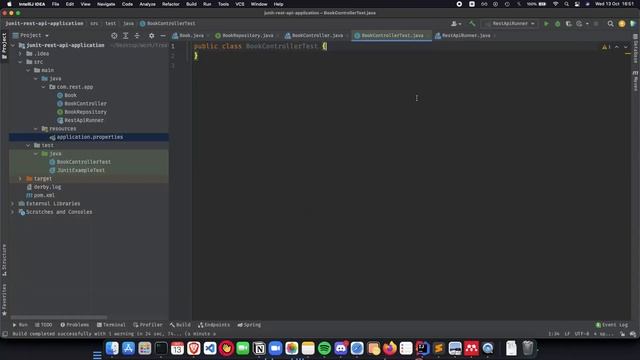Open the Problems tool window
This screenshot has width=640, height=360.
75,325
